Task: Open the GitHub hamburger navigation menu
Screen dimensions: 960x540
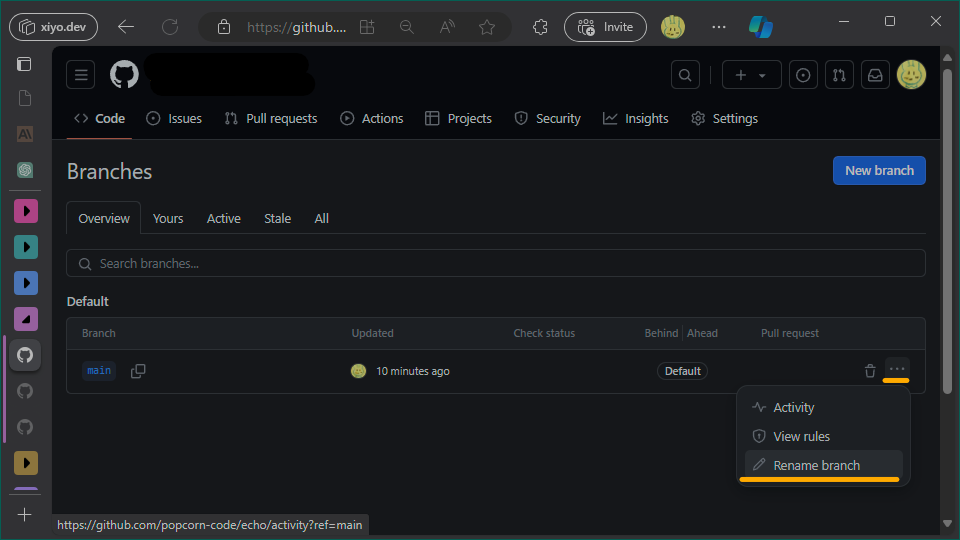Action: [x=81, y=75]
